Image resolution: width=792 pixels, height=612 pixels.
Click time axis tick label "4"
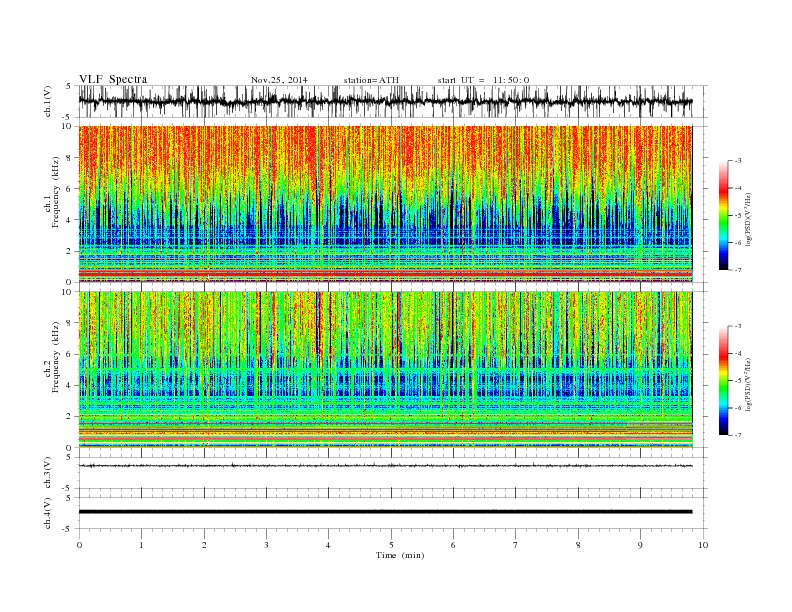[x=328, y=545]
